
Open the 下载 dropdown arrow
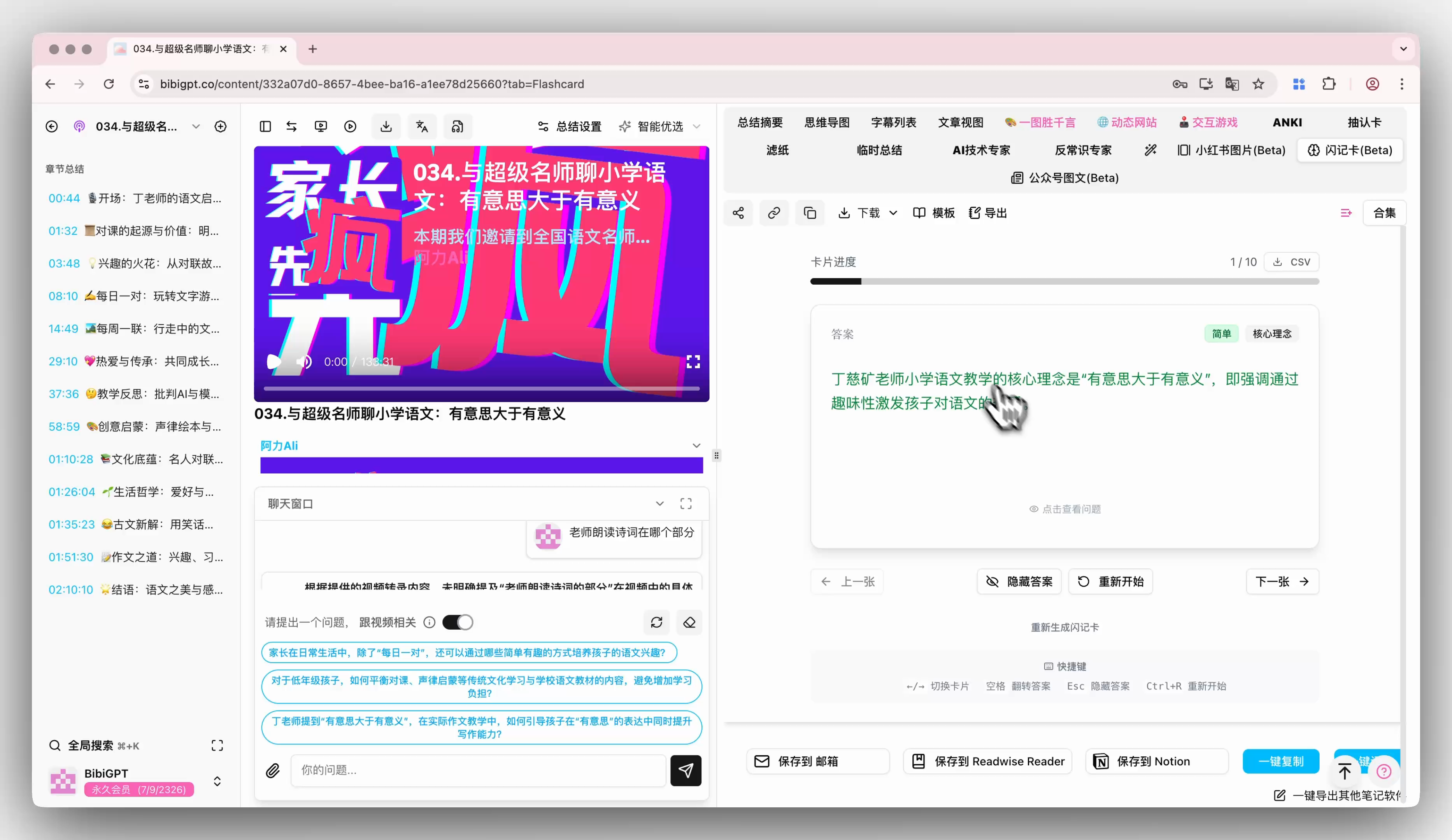(893, 213)
